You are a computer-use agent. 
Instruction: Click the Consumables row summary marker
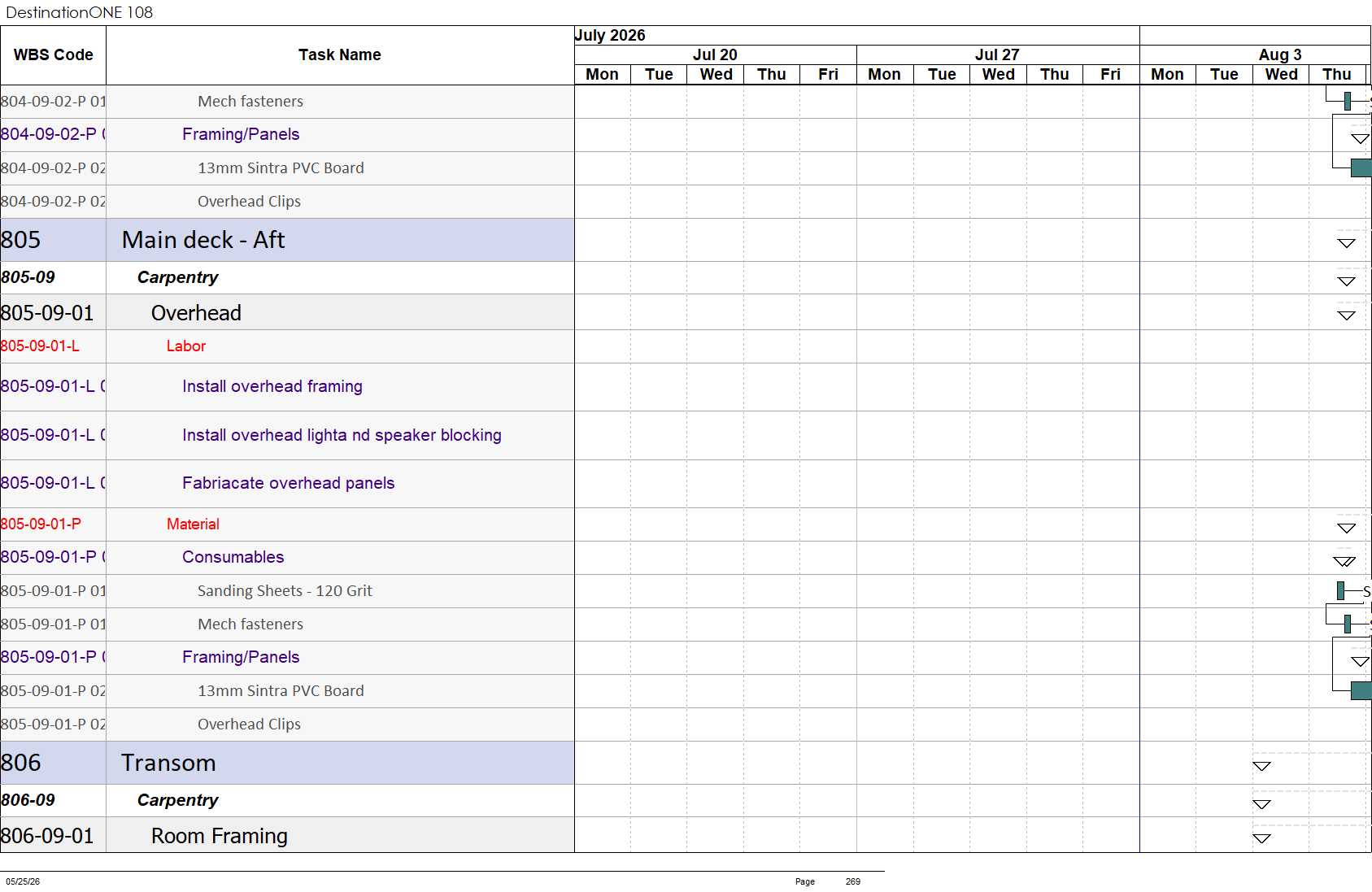point(1344,561)
